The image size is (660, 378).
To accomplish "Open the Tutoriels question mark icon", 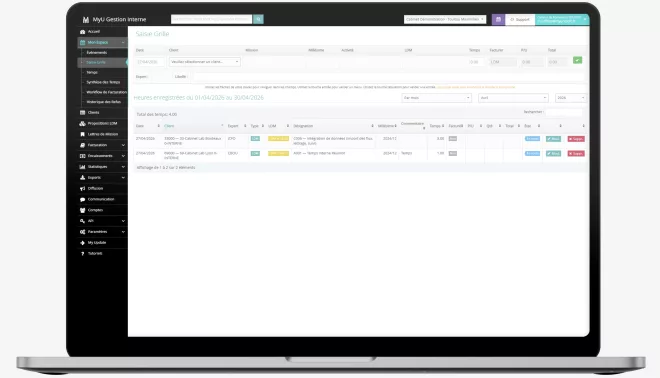I will 82,254.
